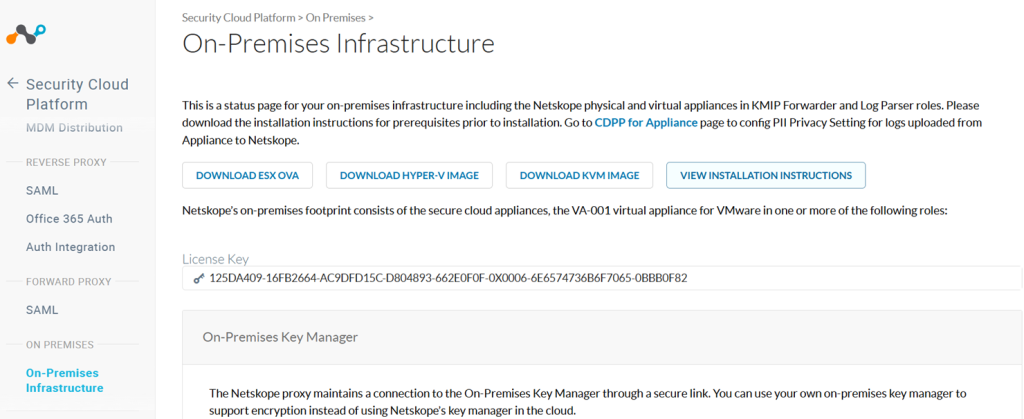This screenshot has width=1024, height=419.
Task: Click Security Cloud Platform sidebar heading
Action: [78, 94]
